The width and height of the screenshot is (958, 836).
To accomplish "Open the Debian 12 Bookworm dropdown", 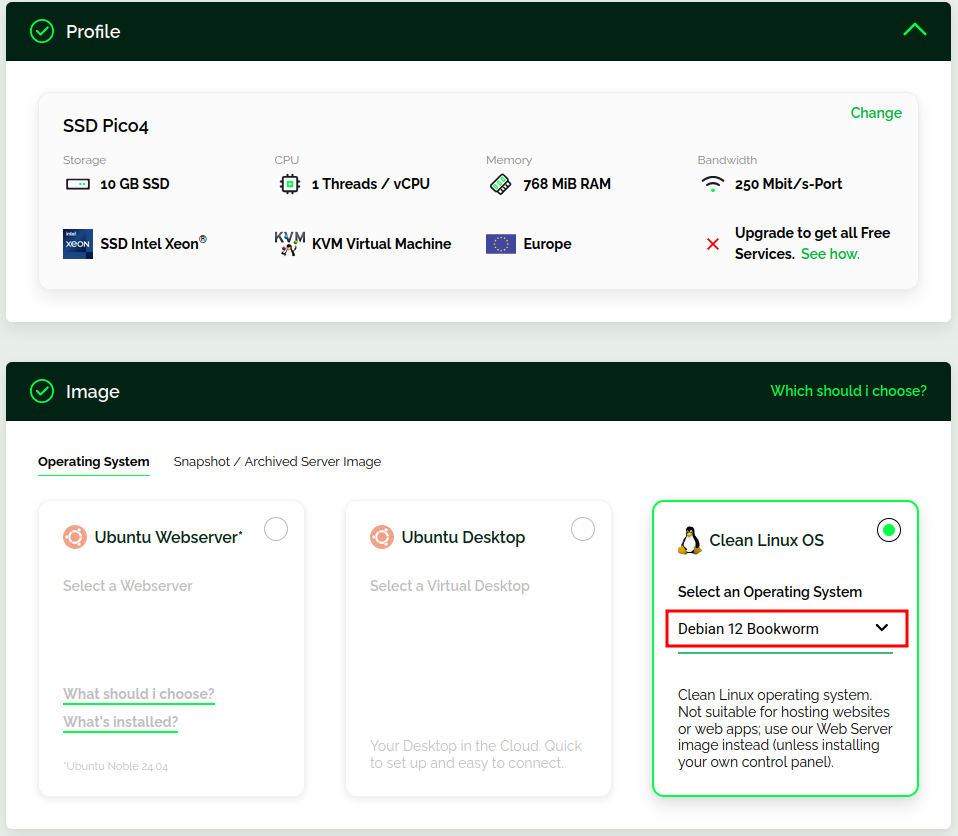I will point(785,628).
